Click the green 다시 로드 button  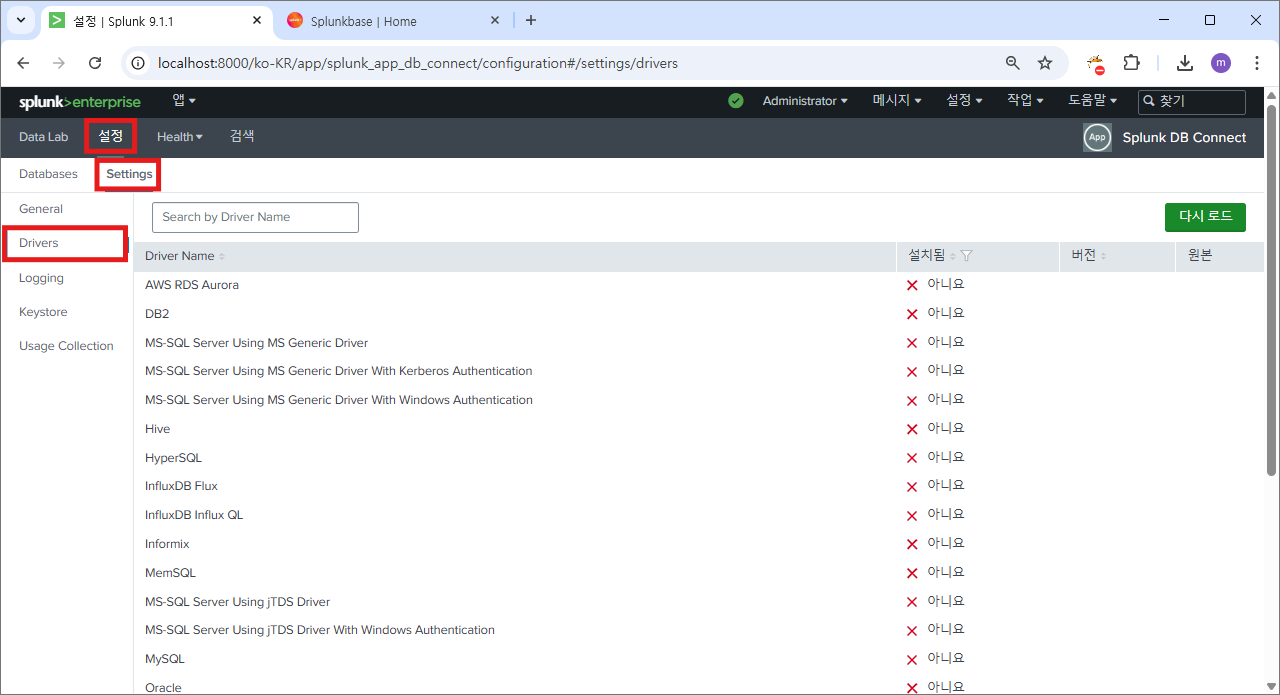click(x=1205, y=217)
